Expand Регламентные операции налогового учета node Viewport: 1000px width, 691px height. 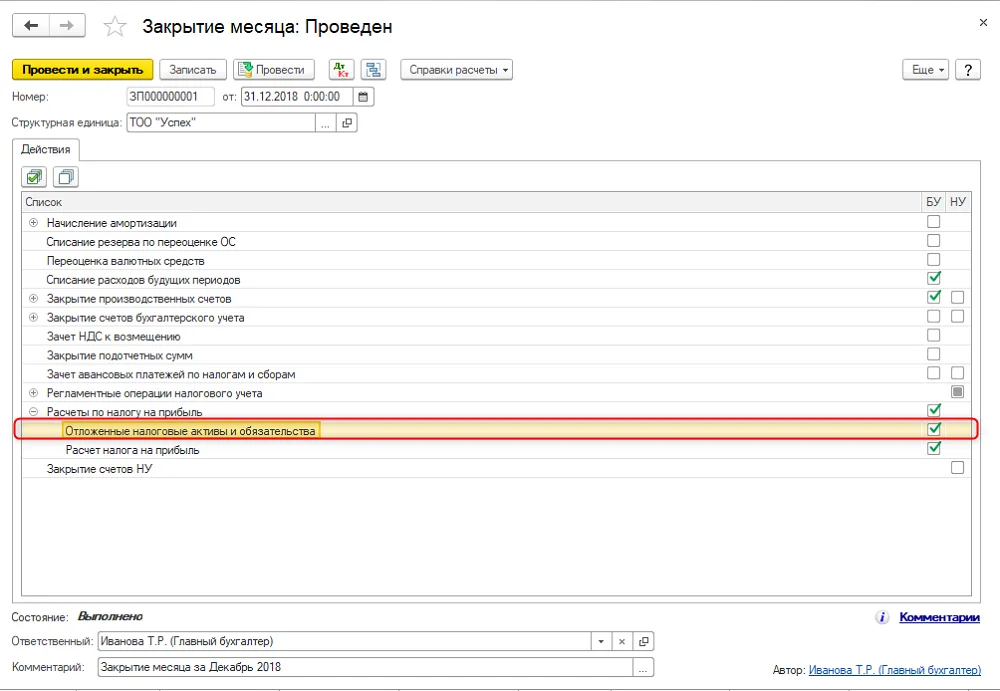(x=34, y=393)
